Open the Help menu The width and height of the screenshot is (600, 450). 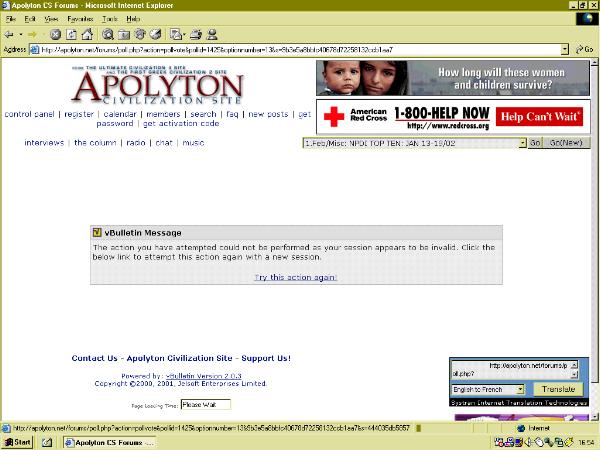(133, 19)
